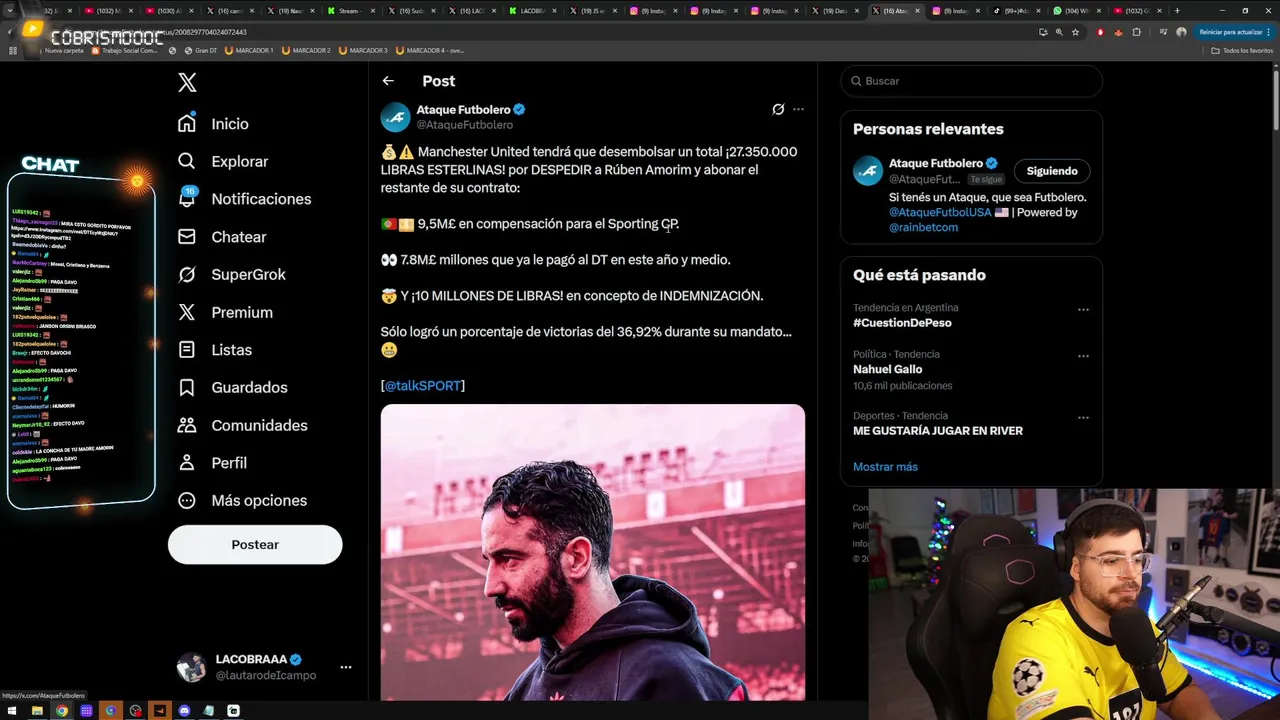Bookmark page with star icon in address bar

pyautogui.click(x=1075, y=32)
